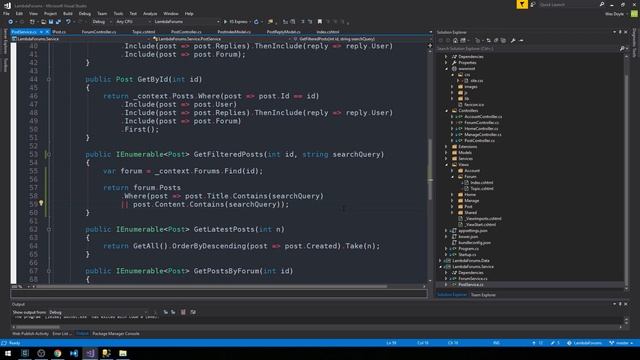Open the Tools menu
Viewport: 640px width, 360px height.
(118, 13)
